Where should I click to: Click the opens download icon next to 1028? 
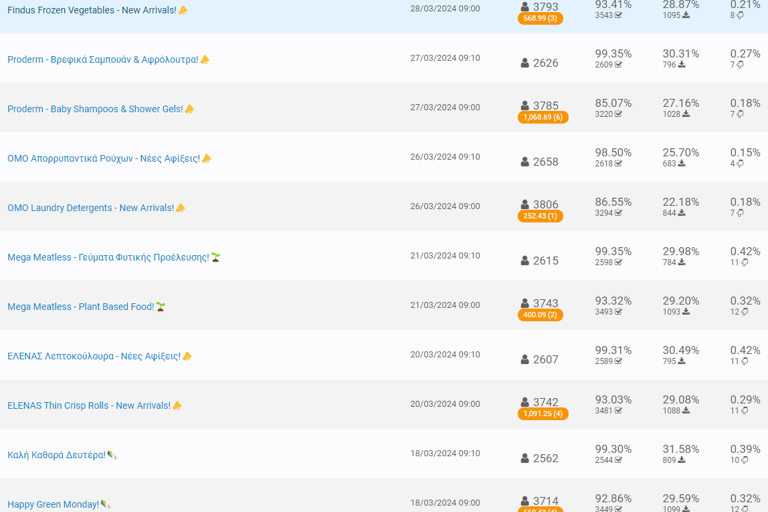coord(686,114)
